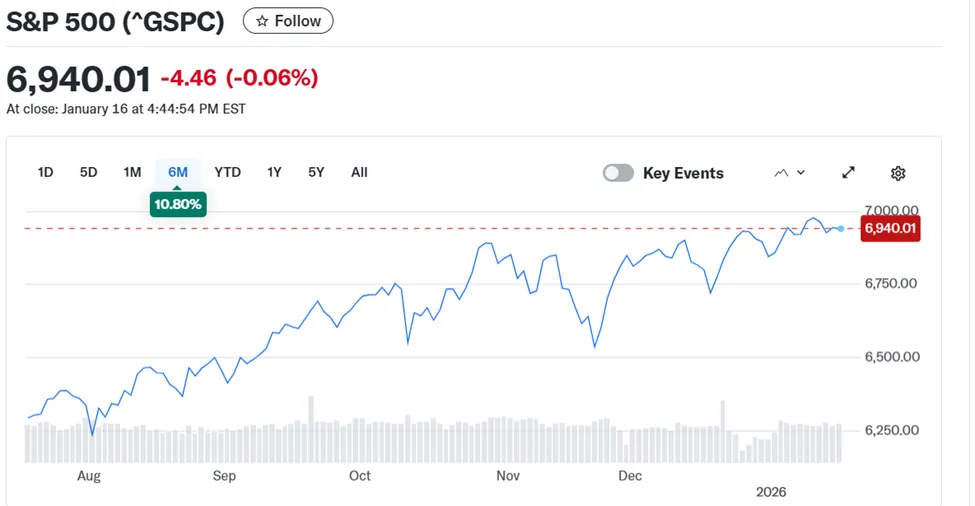Show the 5Y chart range
The height and width of the screenshot is (506, 975).
point(316,172)
